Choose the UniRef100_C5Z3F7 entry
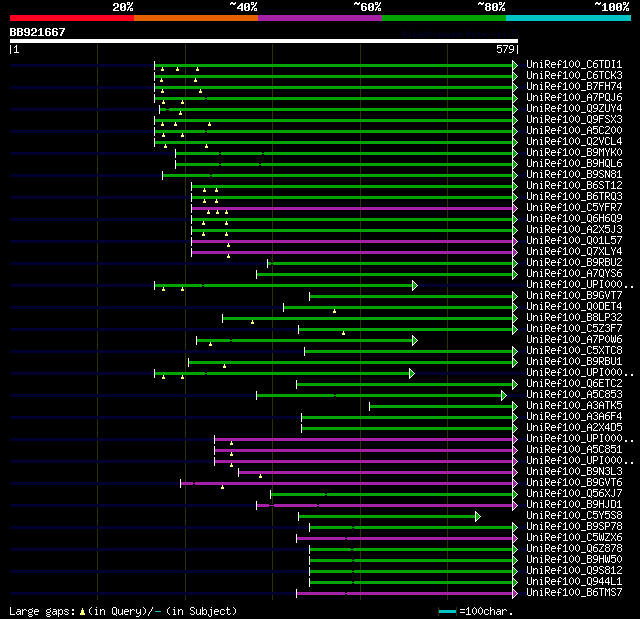The image size is (640, 619). point(574,329)
